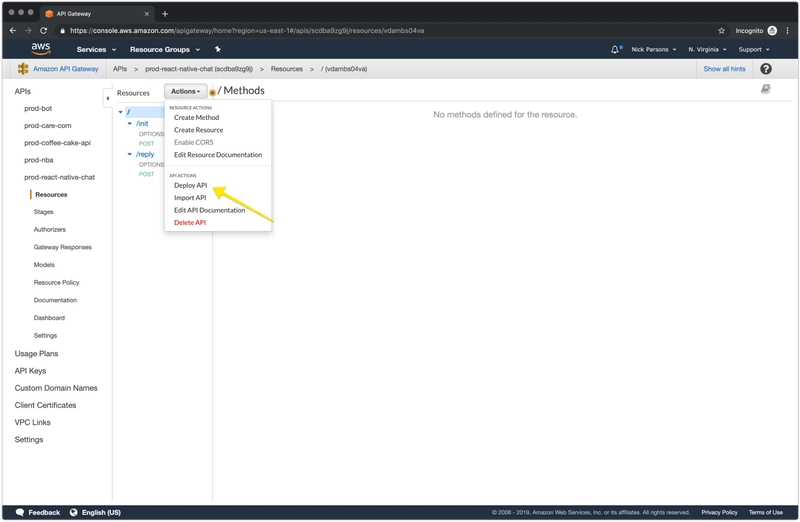Open the prod-nba API
Viewport: 800px width, 522px height.
click(39, 160)
